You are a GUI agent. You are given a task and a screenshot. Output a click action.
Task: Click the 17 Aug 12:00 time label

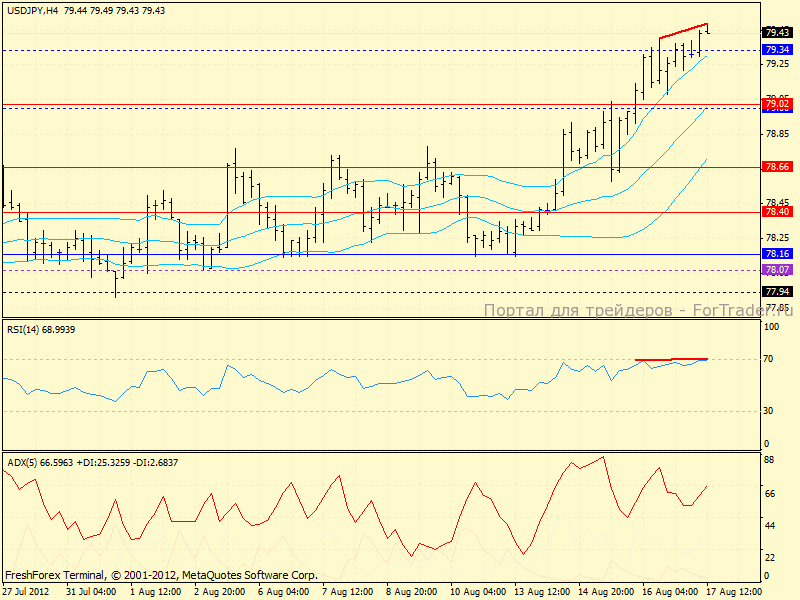735,591
